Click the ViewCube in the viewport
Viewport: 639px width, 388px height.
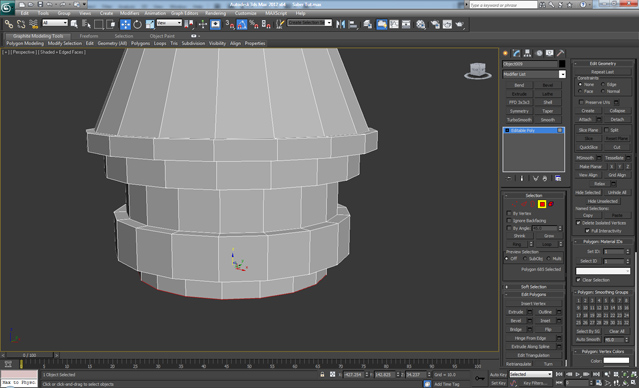(477, 71)
